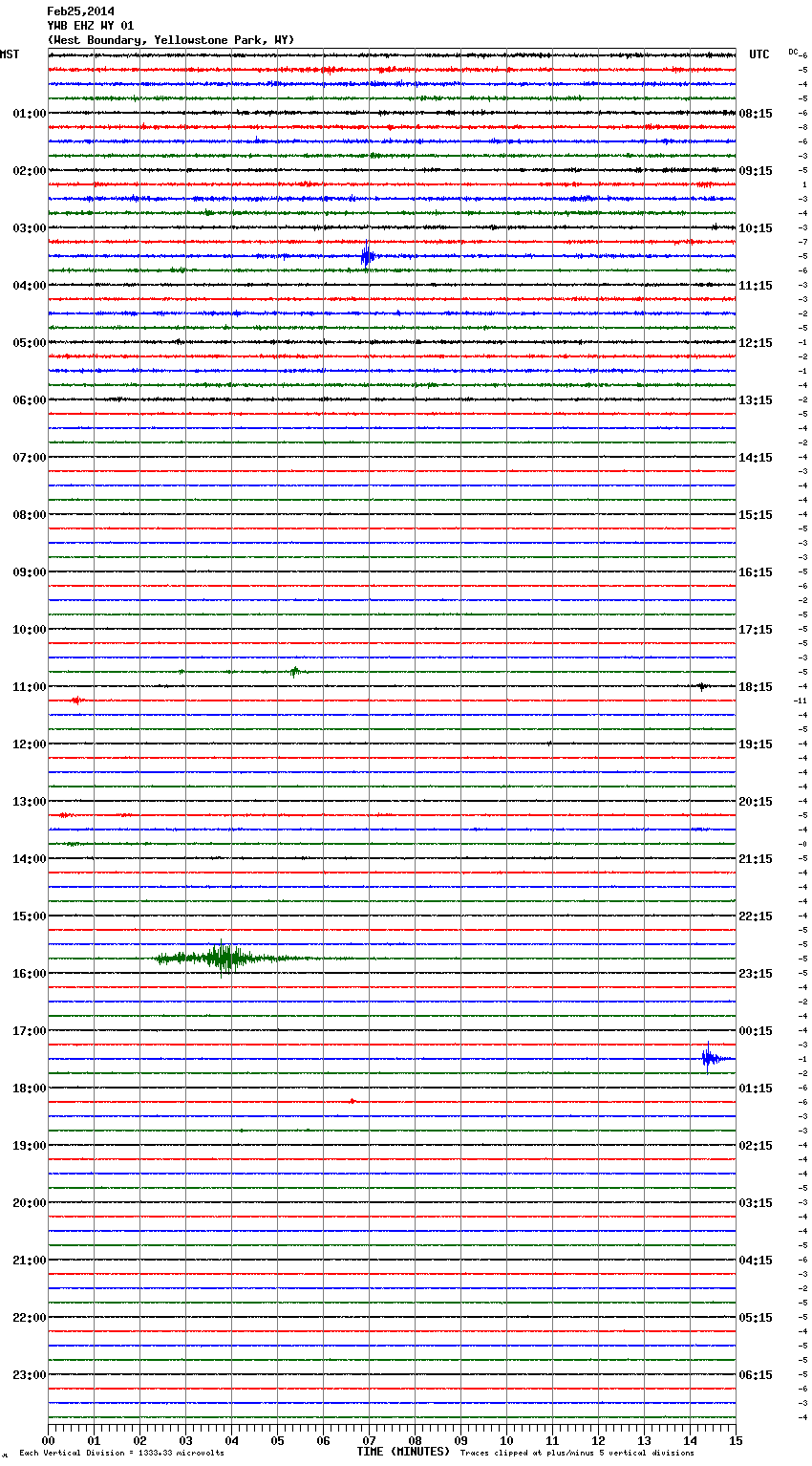Click the red blip after 13:00 MST

coord(64,815)
